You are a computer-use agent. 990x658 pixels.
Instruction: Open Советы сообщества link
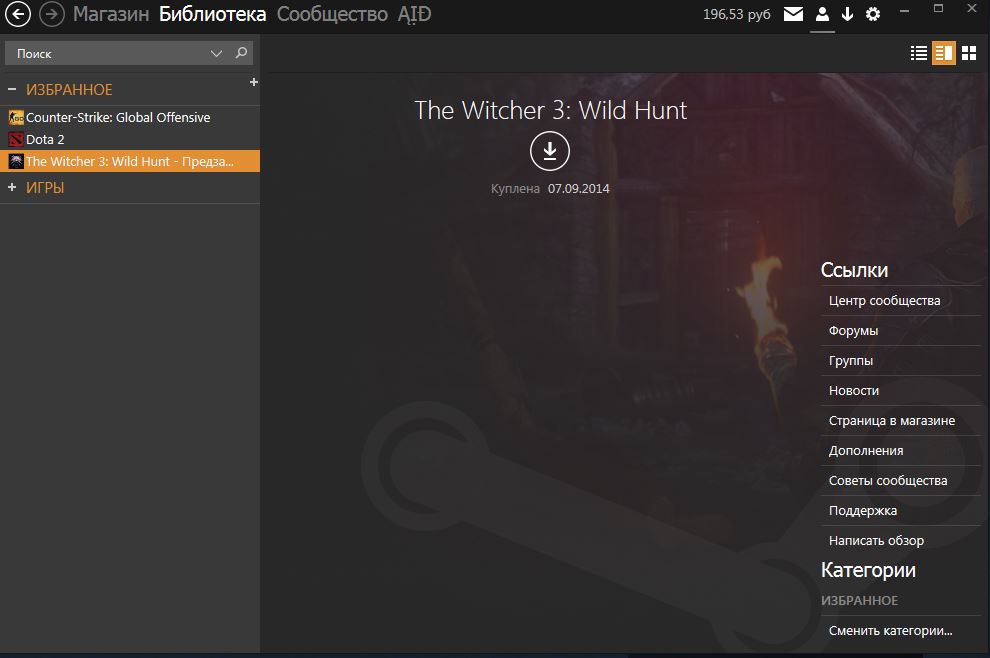tap(888, 481)
